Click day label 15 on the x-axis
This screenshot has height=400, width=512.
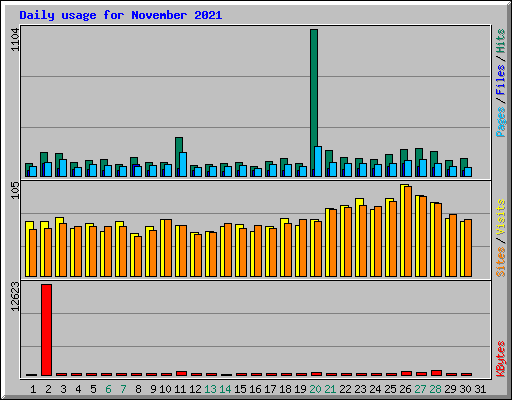[240, 389]
